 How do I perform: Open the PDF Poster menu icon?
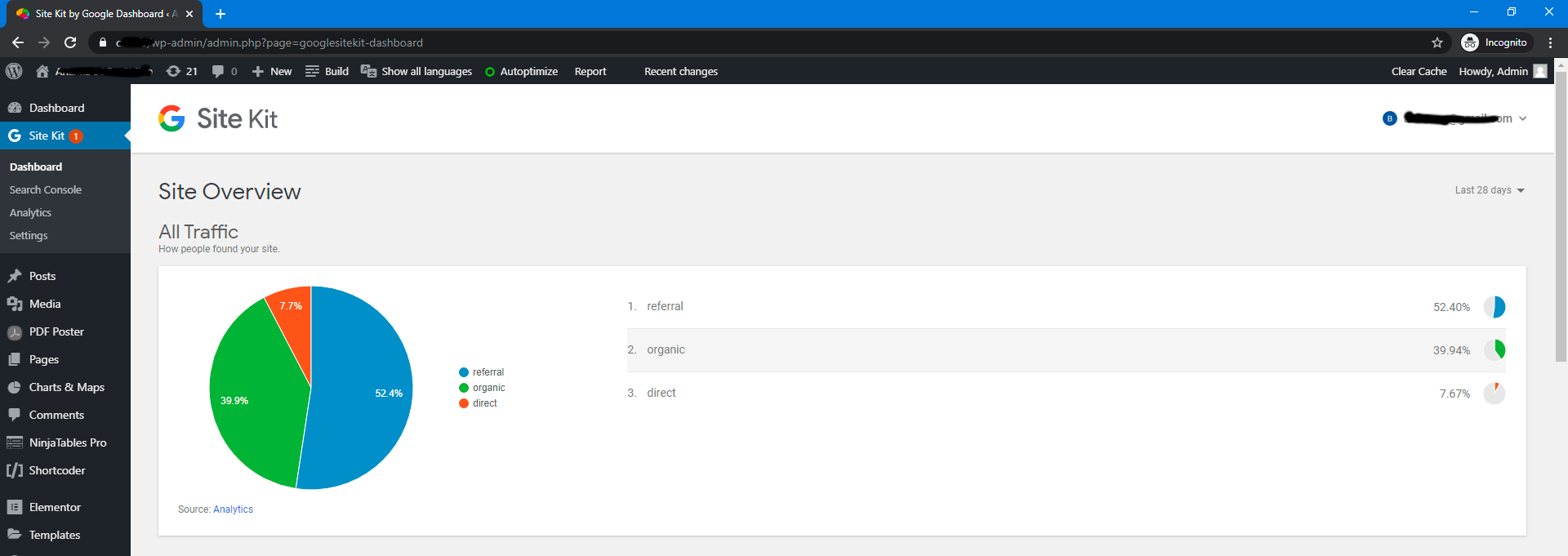[x=15, y=332]
